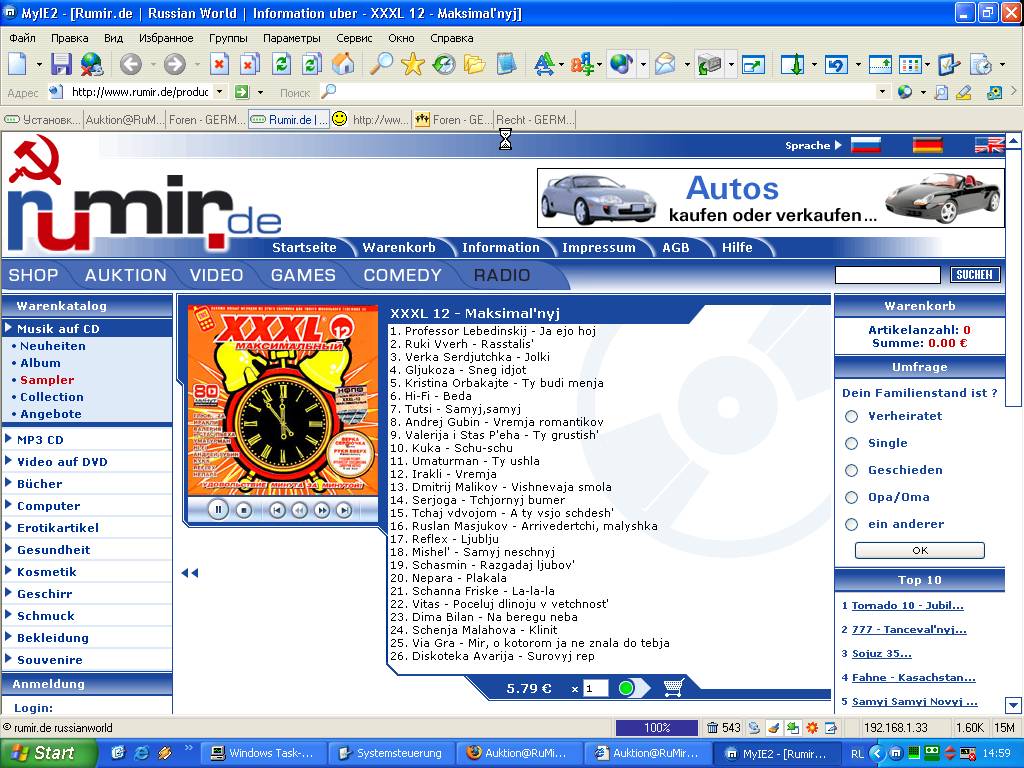Expand the Video auf DVD category
Image resolution: width=1024 pixels, height=768 pixels.
62,462
